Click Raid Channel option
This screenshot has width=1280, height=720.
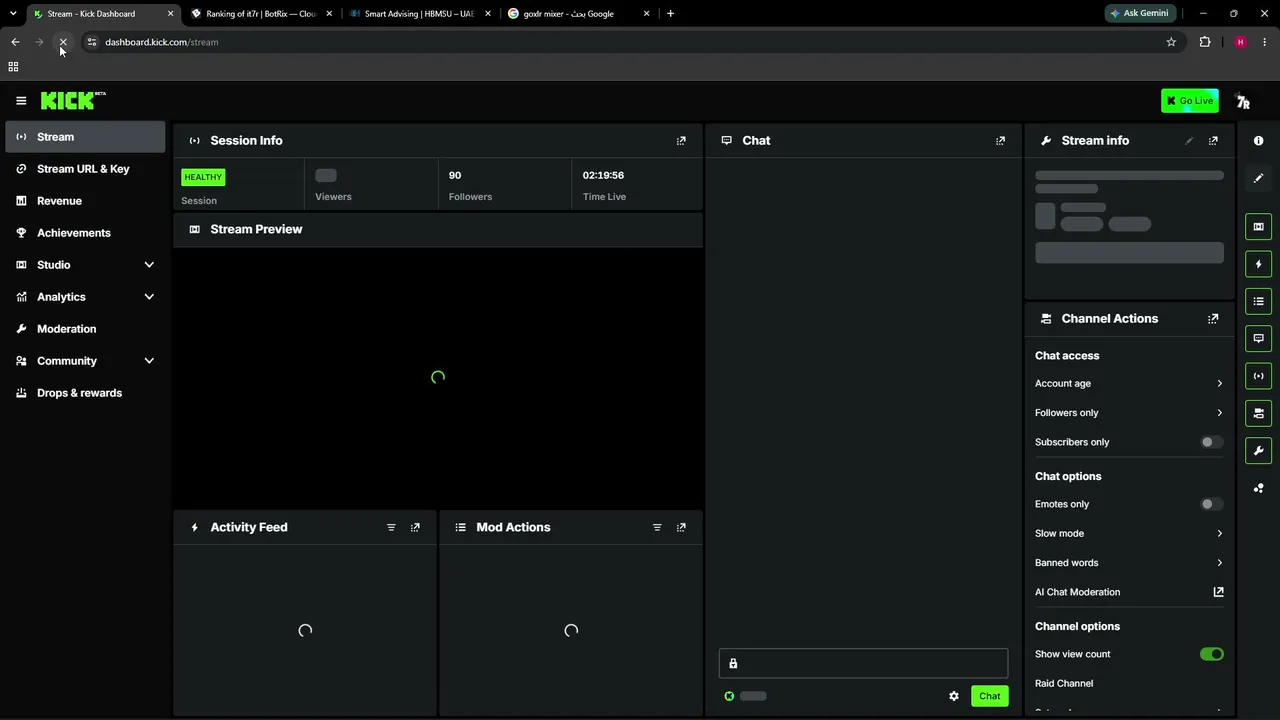point(1064,684)
